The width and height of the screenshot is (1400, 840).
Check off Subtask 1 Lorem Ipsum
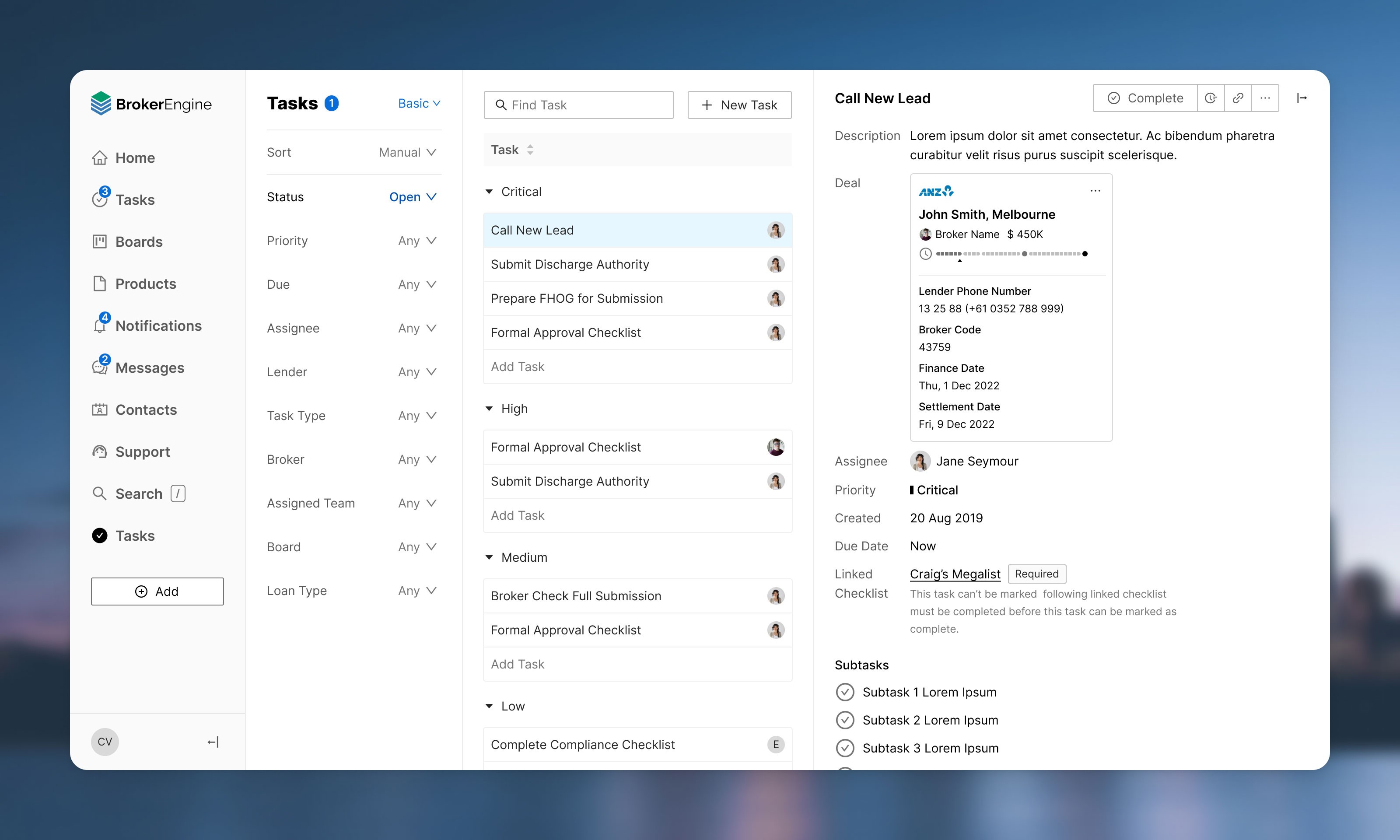pos(845,692)
